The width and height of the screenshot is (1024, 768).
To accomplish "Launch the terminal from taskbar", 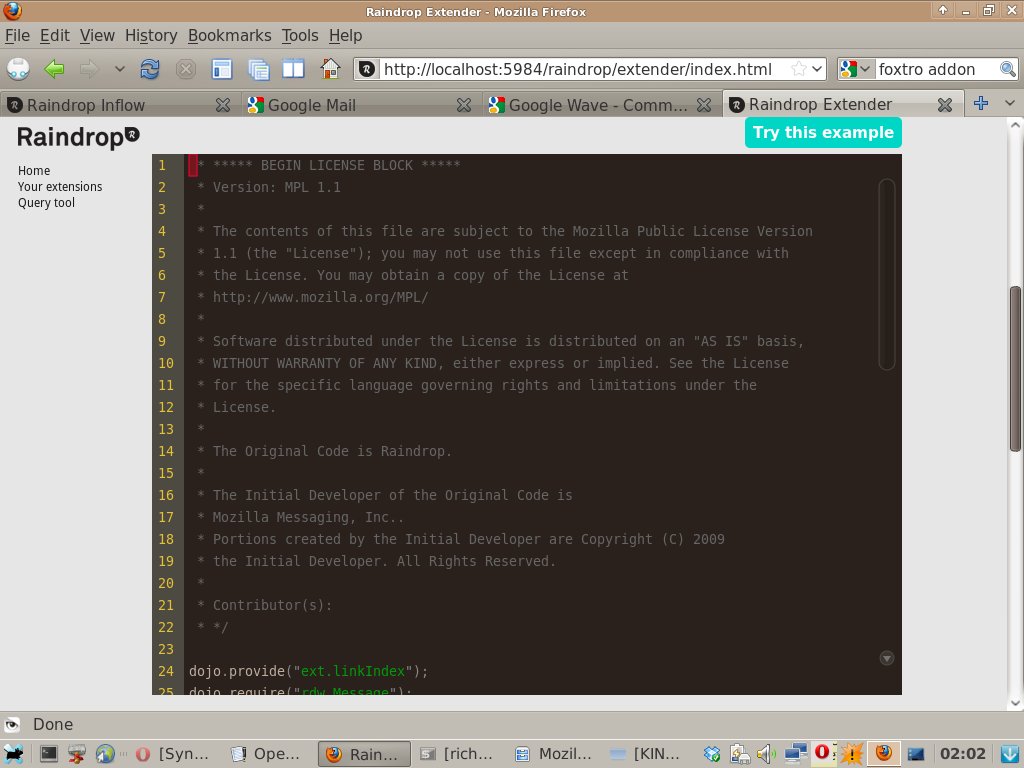I will point(49,754).
